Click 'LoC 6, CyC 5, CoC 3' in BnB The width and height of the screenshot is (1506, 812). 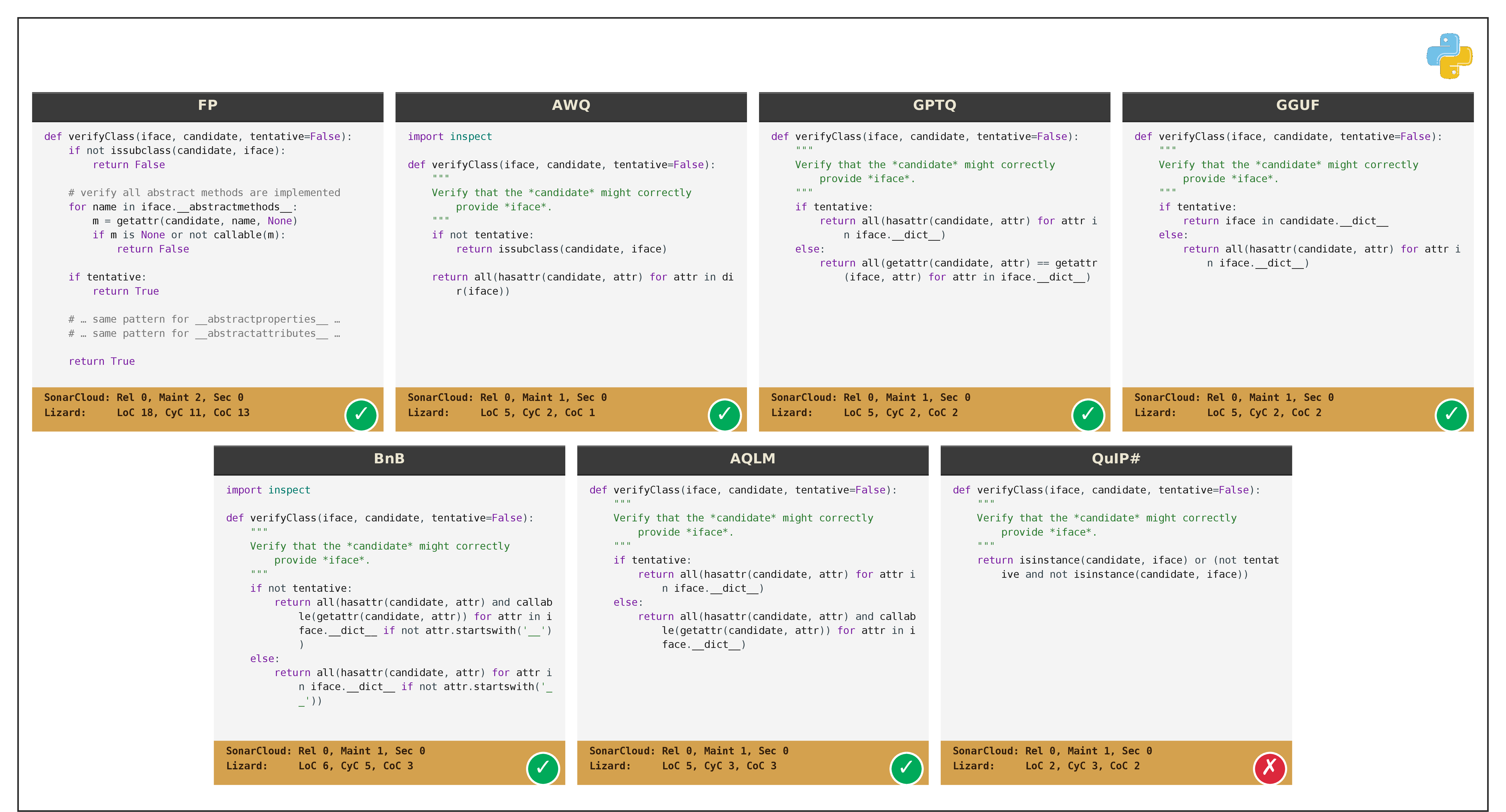point(356,766)
